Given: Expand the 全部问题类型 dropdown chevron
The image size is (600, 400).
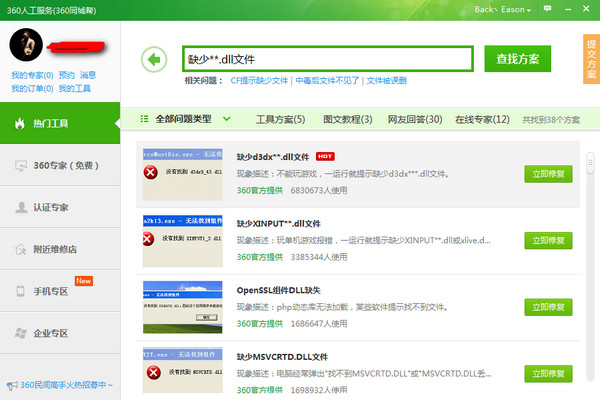Looking at the screenshot, I should [227, 119].
